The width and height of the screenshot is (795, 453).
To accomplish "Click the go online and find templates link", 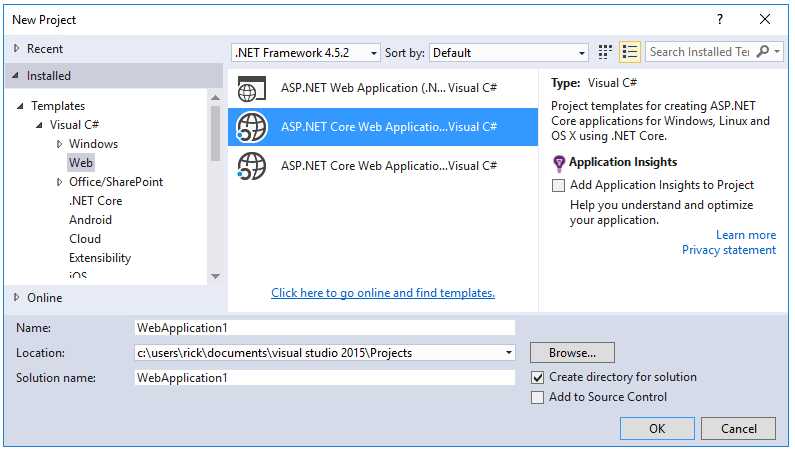I will [x=383, y=293].
